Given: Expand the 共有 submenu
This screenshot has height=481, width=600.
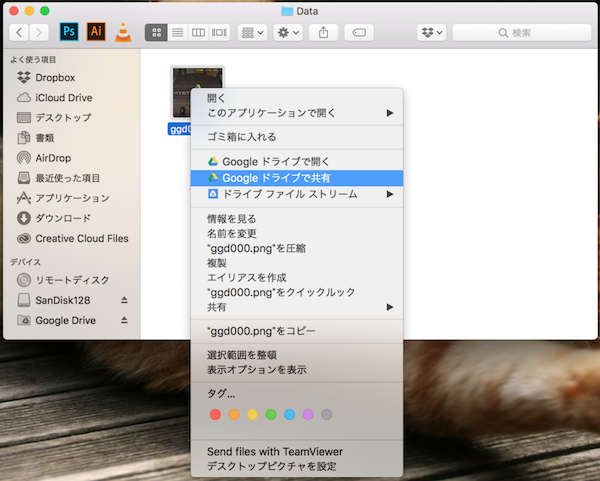Looking at the screenshot, I should click(297, 307).
